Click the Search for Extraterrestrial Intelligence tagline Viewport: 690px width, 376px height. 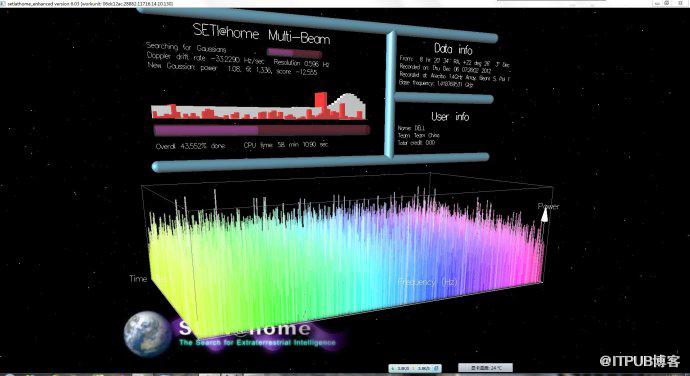257,343
